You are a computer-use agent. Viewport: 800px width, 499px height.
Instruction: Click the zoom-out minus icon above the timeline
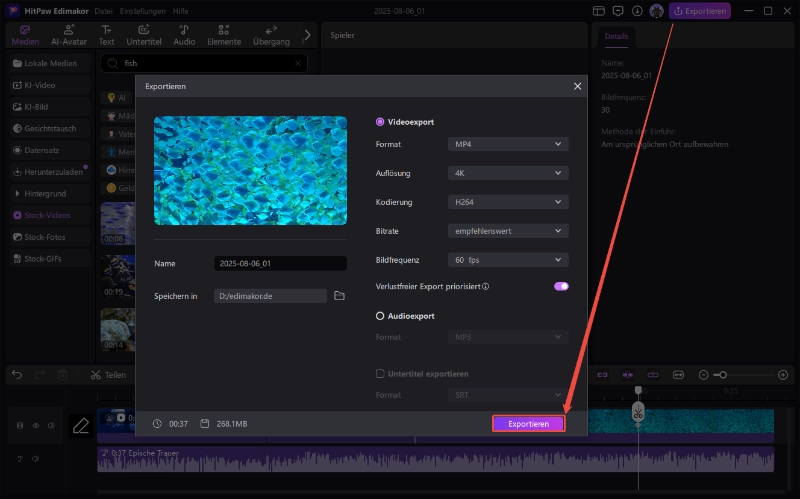(x=703, y=375)
